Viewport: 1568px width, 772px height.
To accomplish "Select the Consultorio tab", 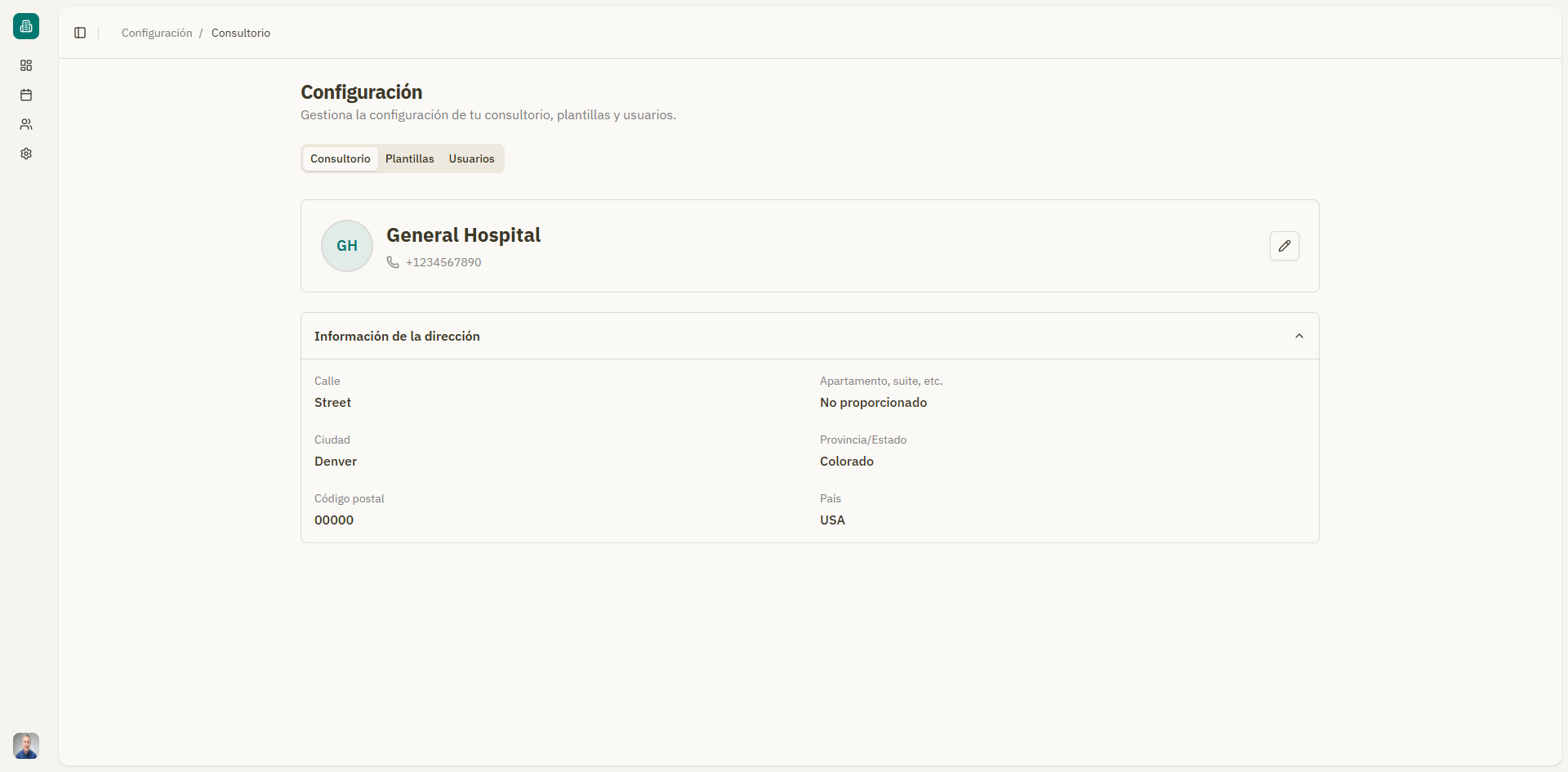I will click(x=340, y=158).
